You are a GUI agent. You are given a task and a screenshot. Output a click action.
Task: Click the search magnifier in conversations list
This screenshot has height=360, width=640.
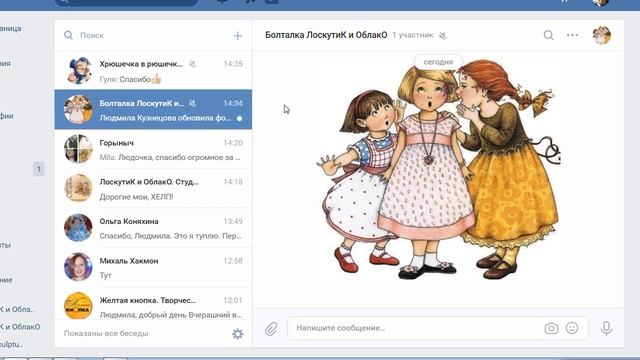[68, 36]
